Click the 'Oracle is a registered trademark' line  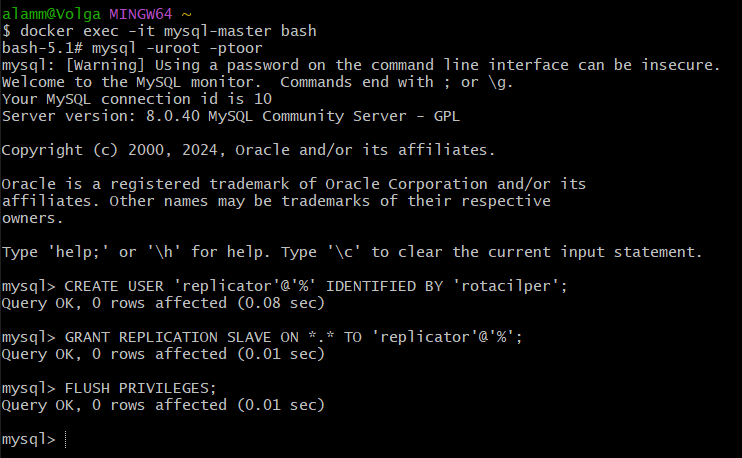pos(294,184)
